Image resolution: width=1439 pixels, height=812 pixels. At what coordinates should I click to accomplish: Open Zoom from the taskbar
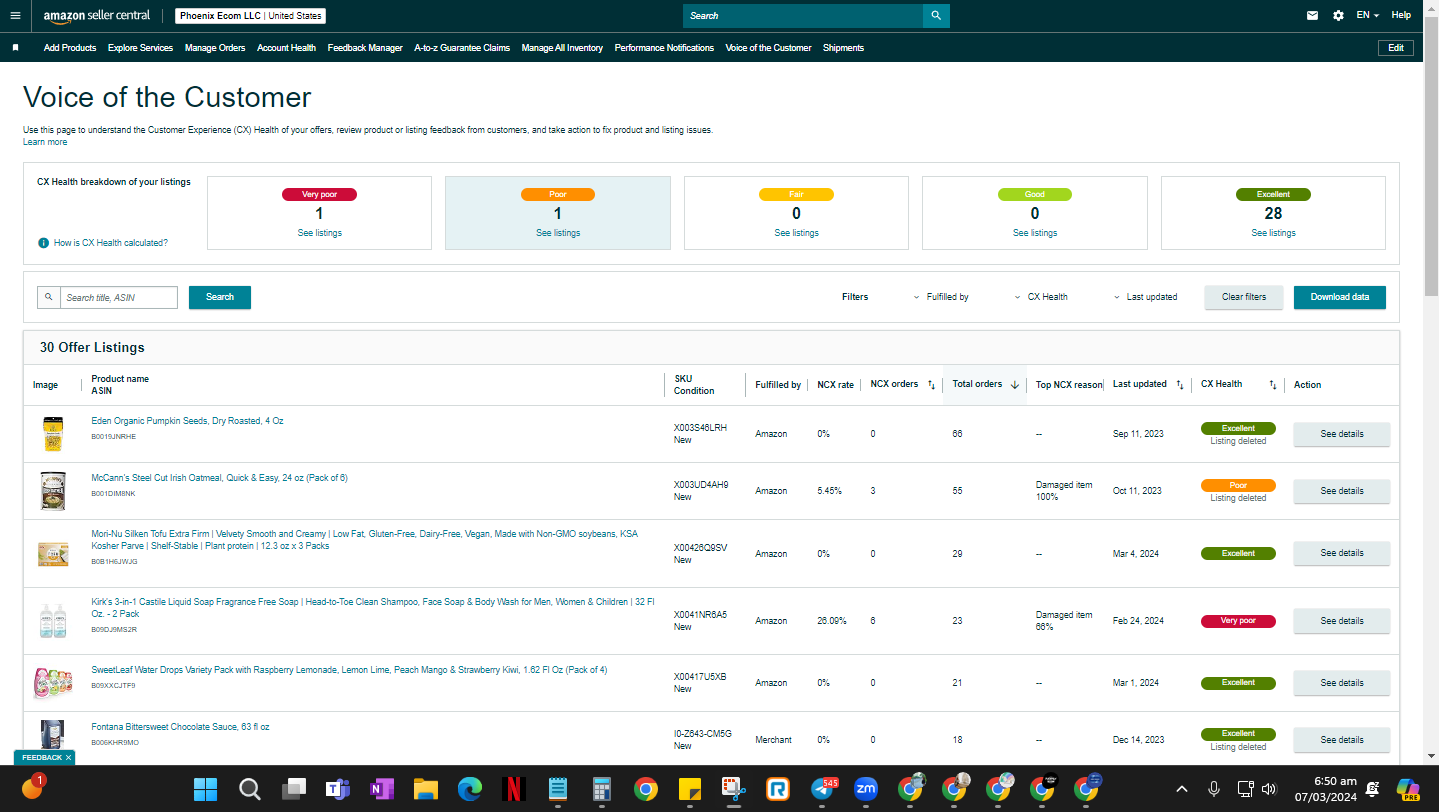[866, 789]
